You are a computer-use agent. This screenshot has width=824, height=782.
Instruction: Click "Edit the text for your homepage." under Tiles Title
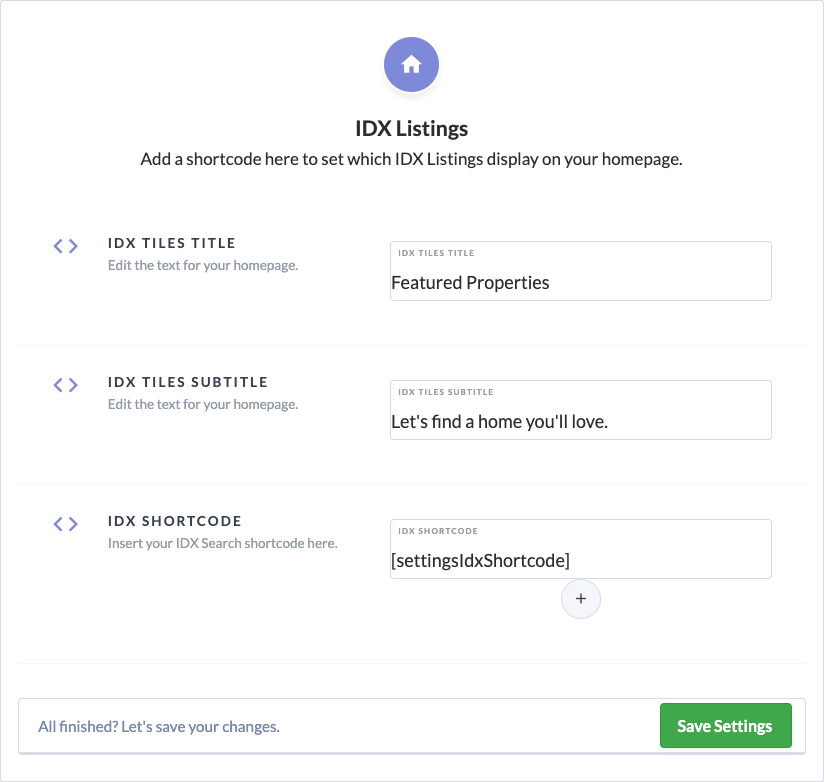click(203, 265)
